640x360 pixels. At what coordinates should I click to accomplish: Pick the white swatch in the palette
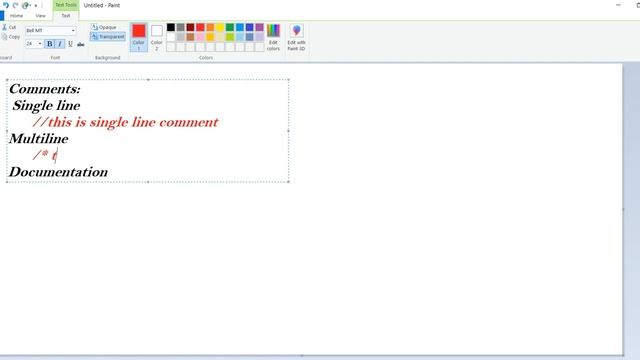click(x=171, y=37)
